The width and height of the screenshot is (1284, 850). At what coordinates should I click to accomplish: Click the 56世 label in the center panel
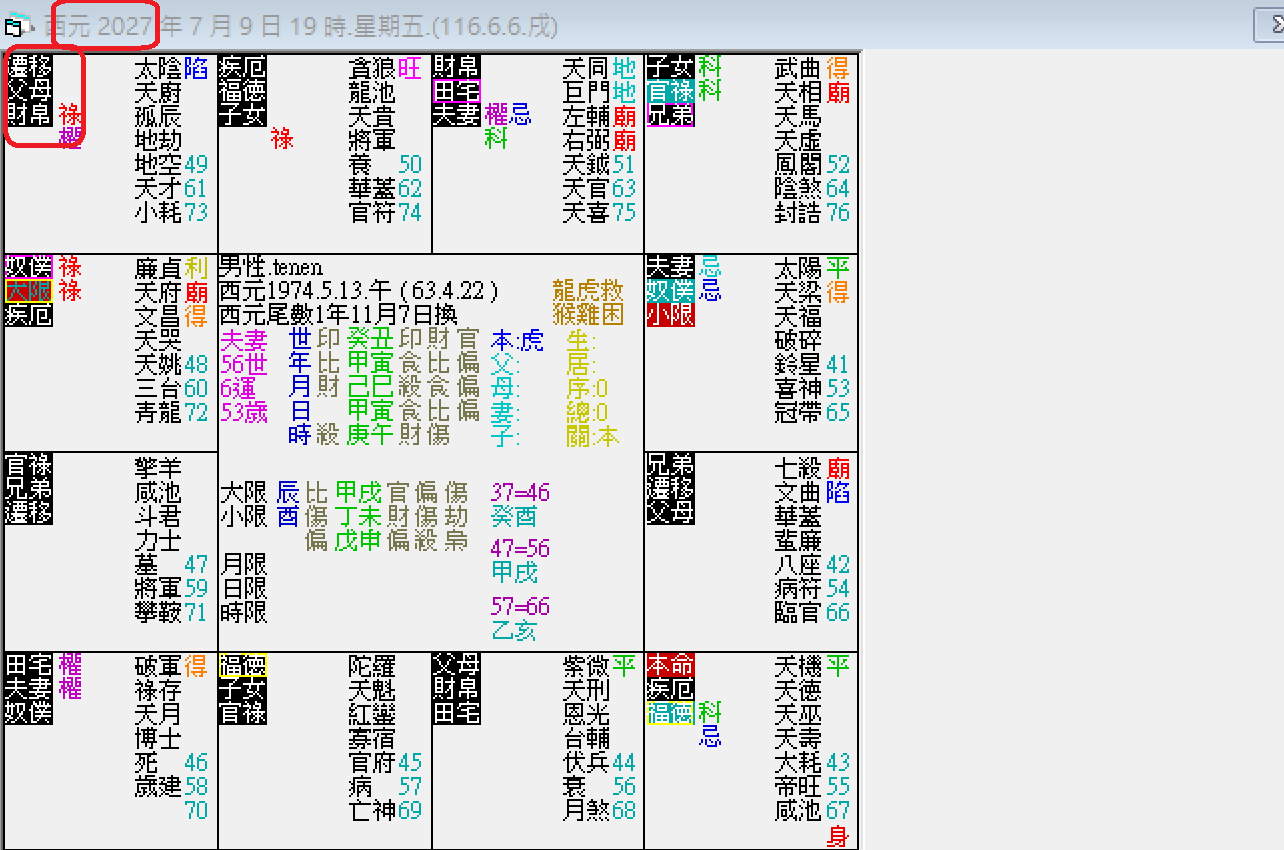242,365
